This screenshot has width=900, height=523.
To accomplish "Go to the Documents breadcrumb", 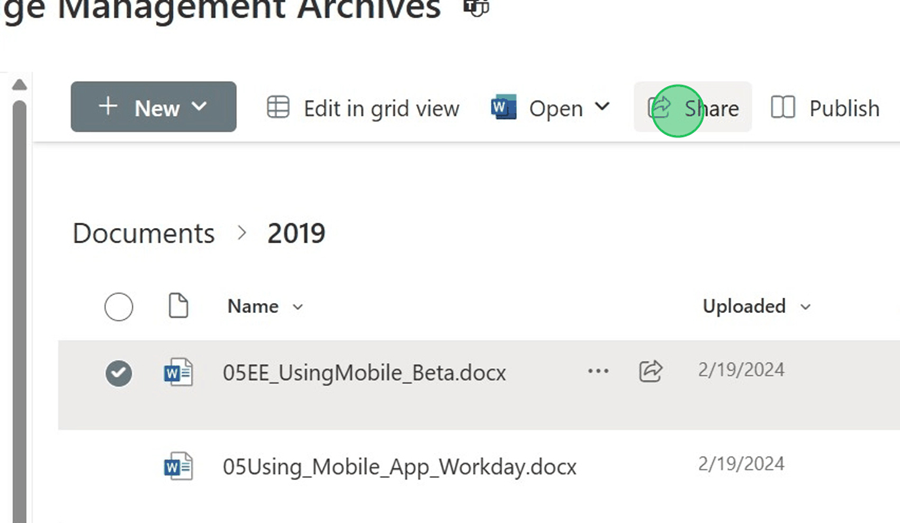I will pyautogui.click(x=143, y=234).
